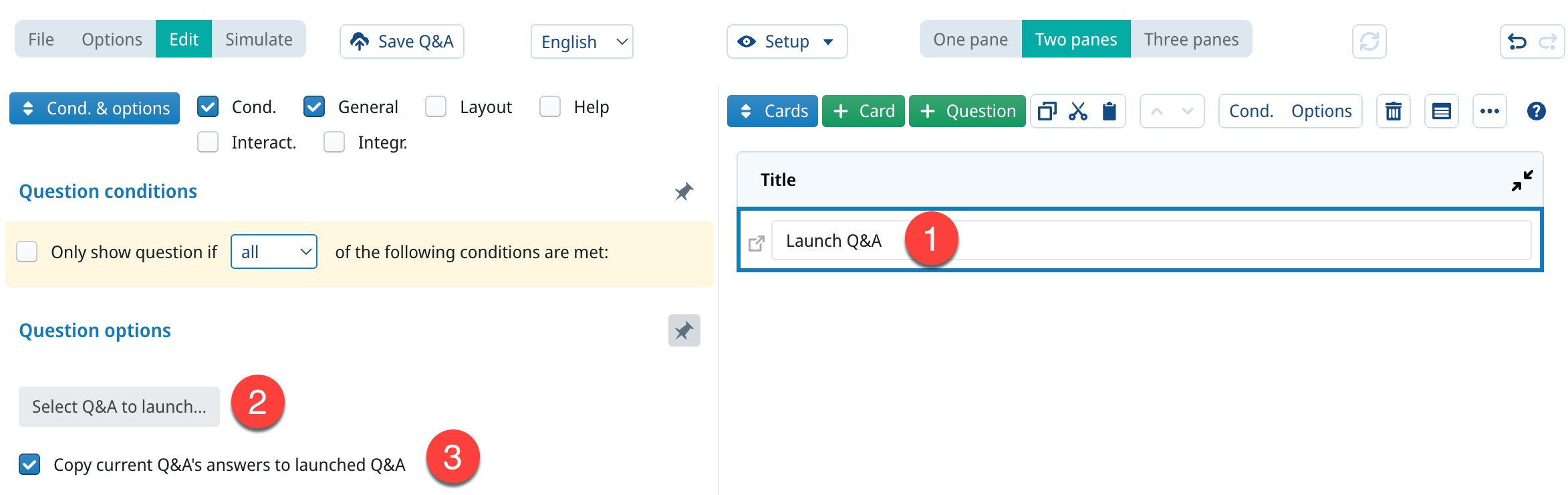Viewport: 1568px width, 495px height.
Task: Click the undo arrow icon
Action: (x=1517, y=41)
